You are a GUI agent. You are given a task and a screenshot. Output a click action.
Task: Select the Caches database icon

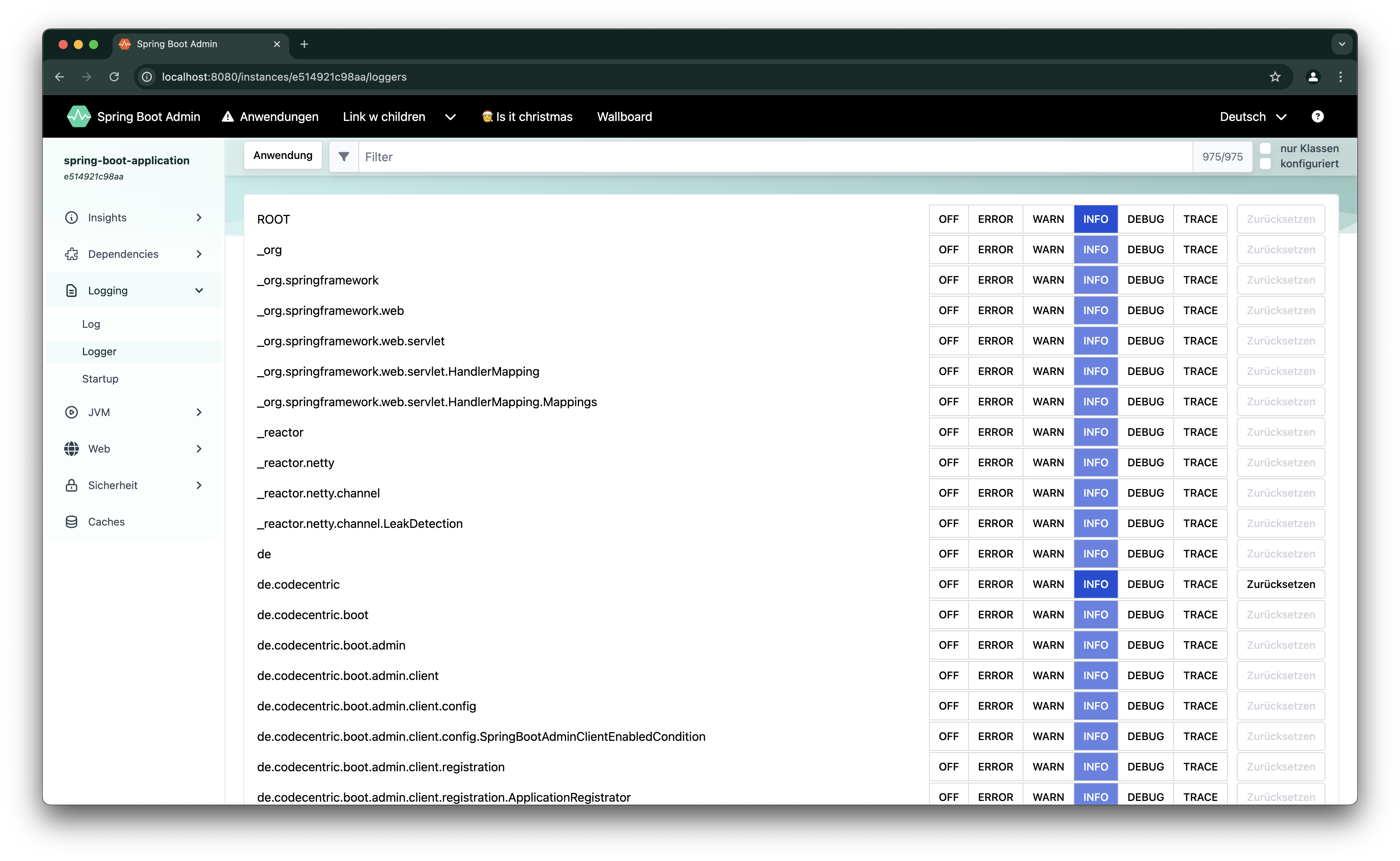[71, 521]
